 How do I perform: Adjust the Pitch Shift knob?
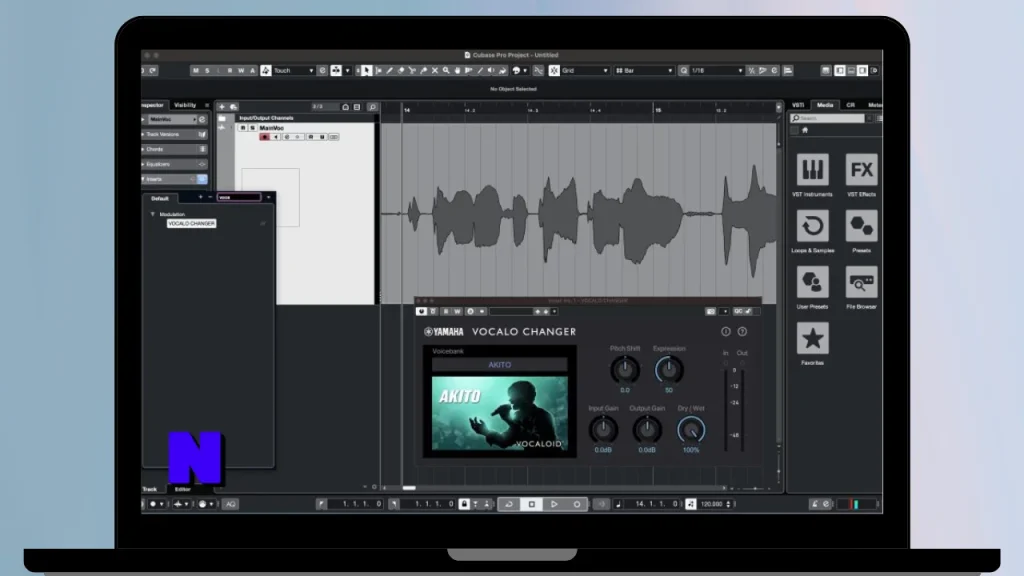(625, 370)
